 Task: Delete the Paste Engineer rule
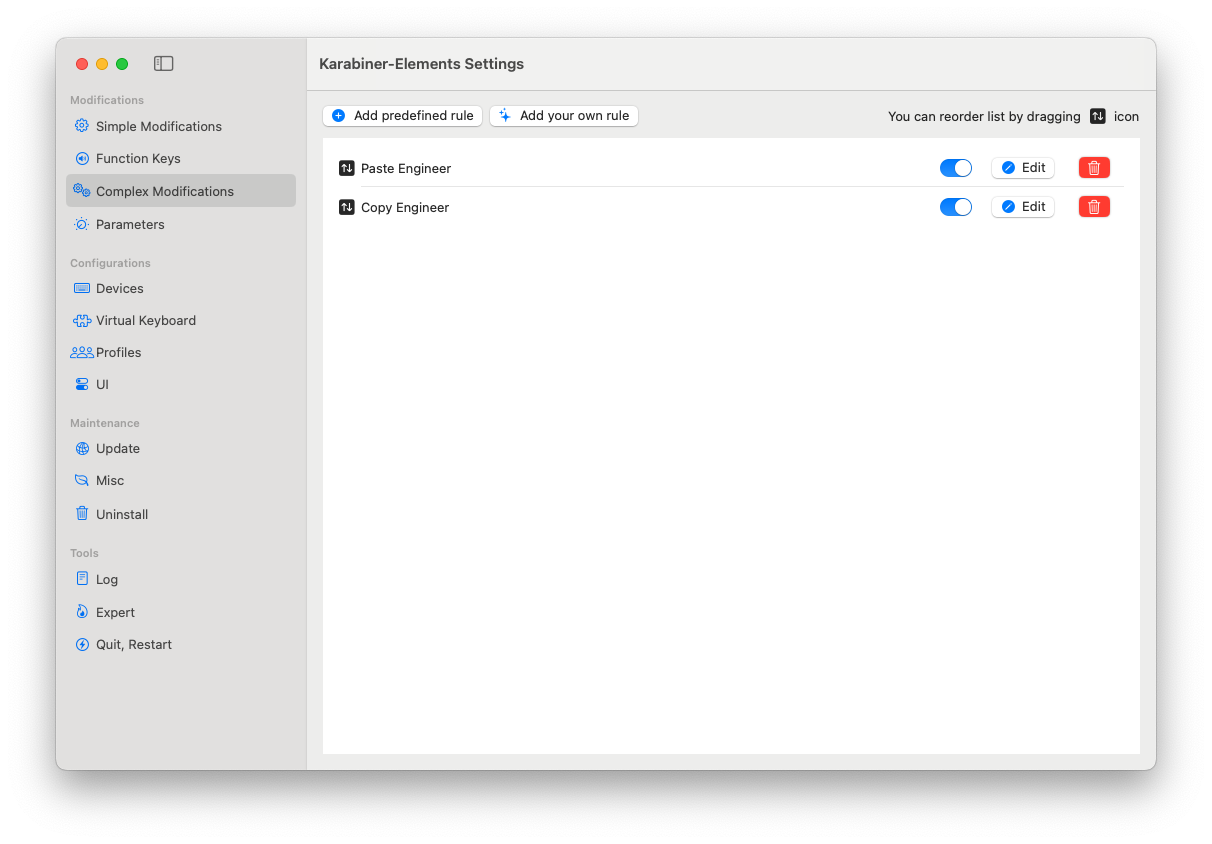[1094, 168]
